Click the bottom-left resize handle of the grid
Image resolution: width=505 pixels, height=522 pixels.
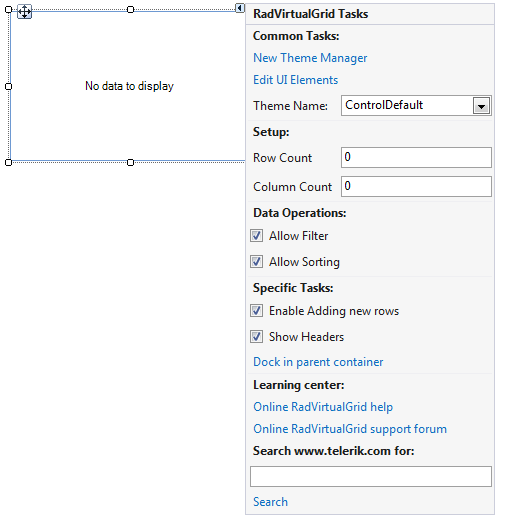coord(9,162)
